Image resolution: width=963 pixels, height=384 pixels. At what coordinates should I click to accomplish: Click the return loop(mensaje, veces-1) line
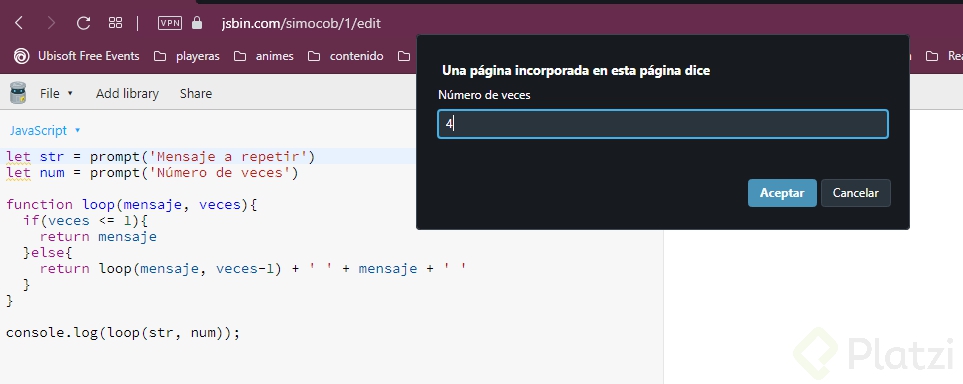tap(253, 268)
